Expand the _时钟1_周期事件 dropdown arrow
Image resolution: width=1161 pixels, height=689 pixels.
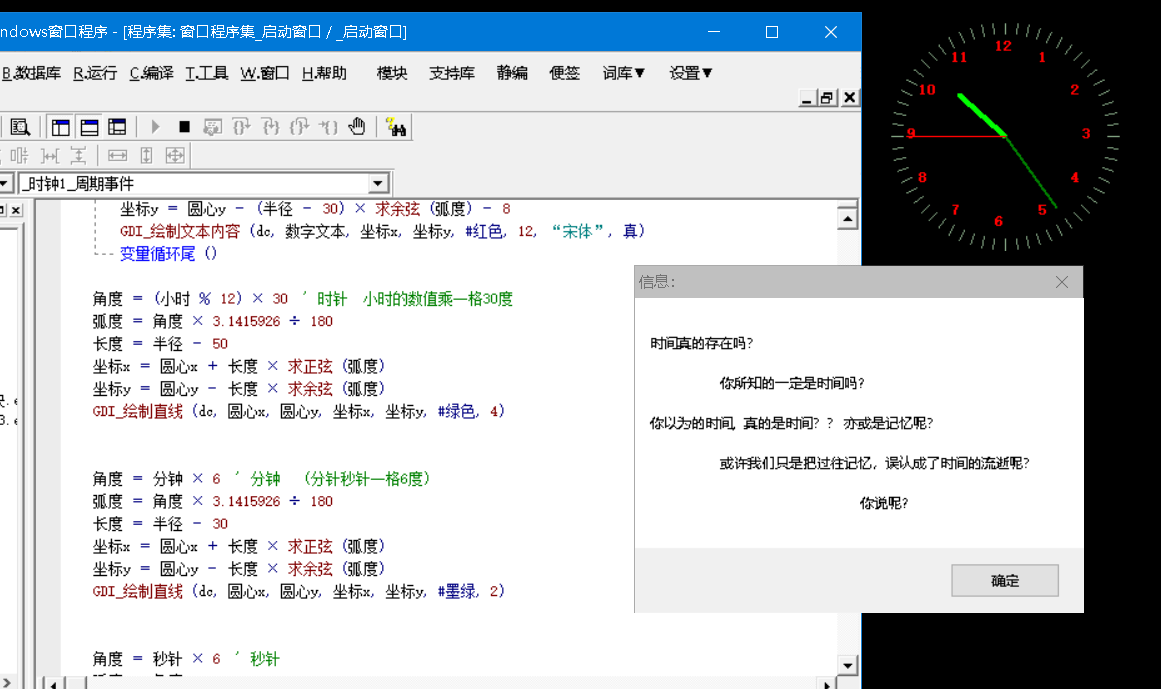click(x=378, y=184)
